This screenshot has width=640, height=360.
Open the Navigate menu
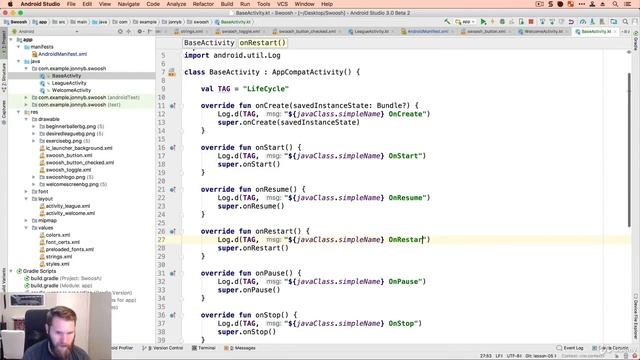tap(128, 4)
